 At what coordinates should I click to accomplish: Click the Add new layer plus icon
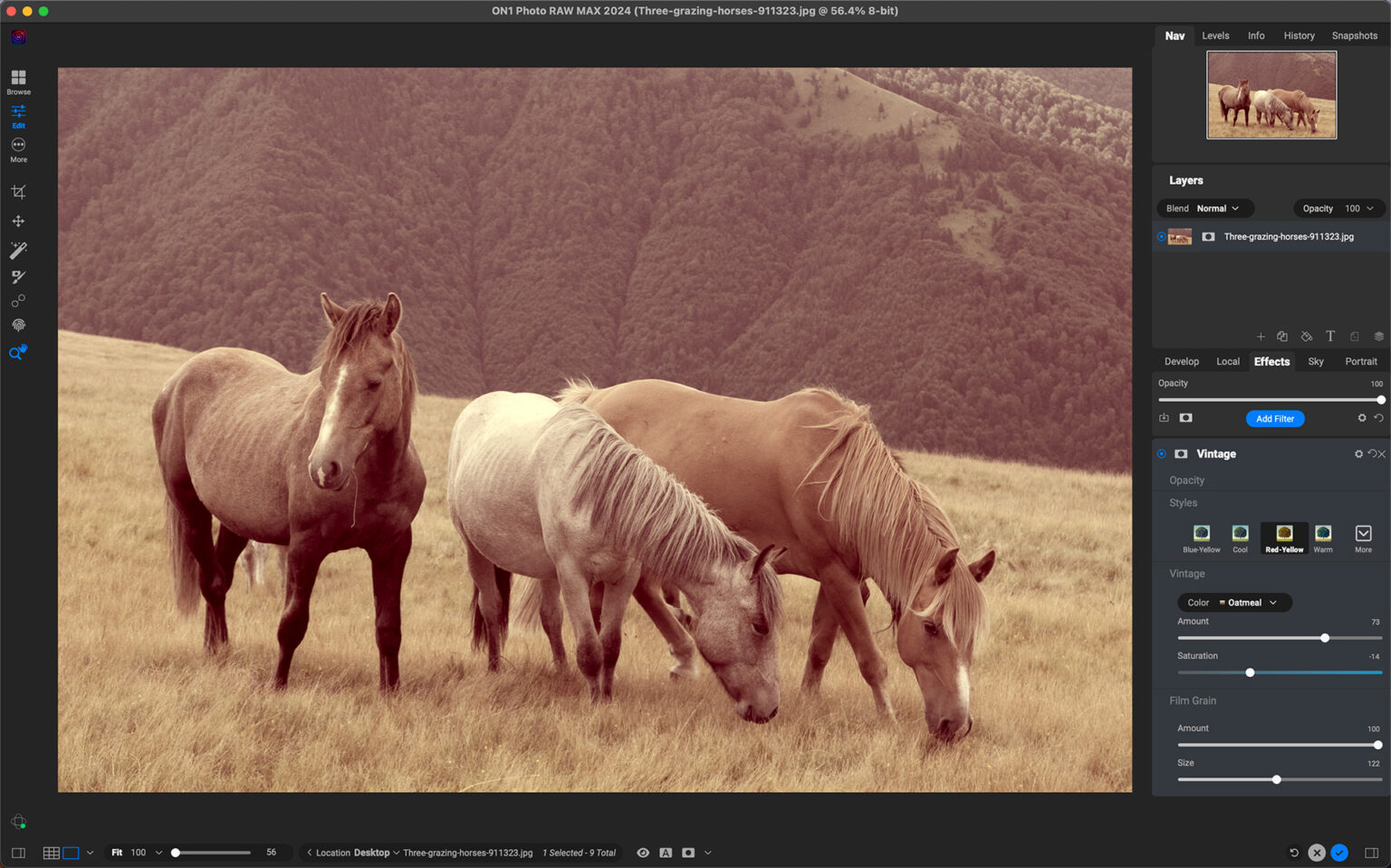[x=1261, y=336]
